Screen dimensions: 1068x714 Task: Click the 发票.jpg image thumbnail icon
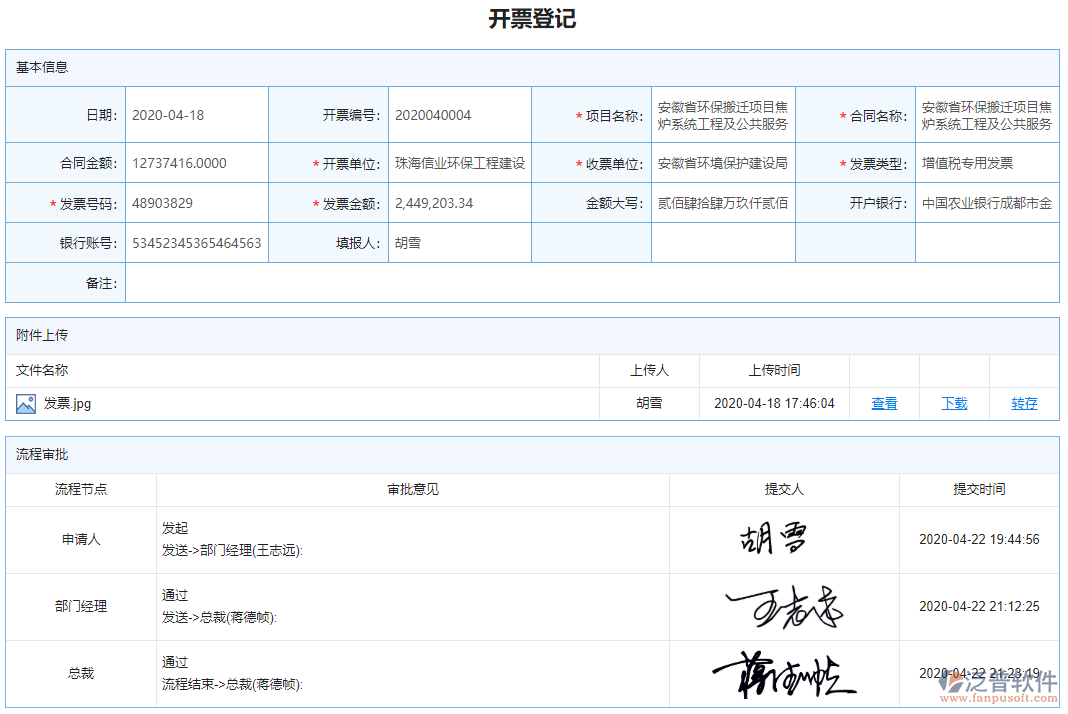(x=24, y=404)
